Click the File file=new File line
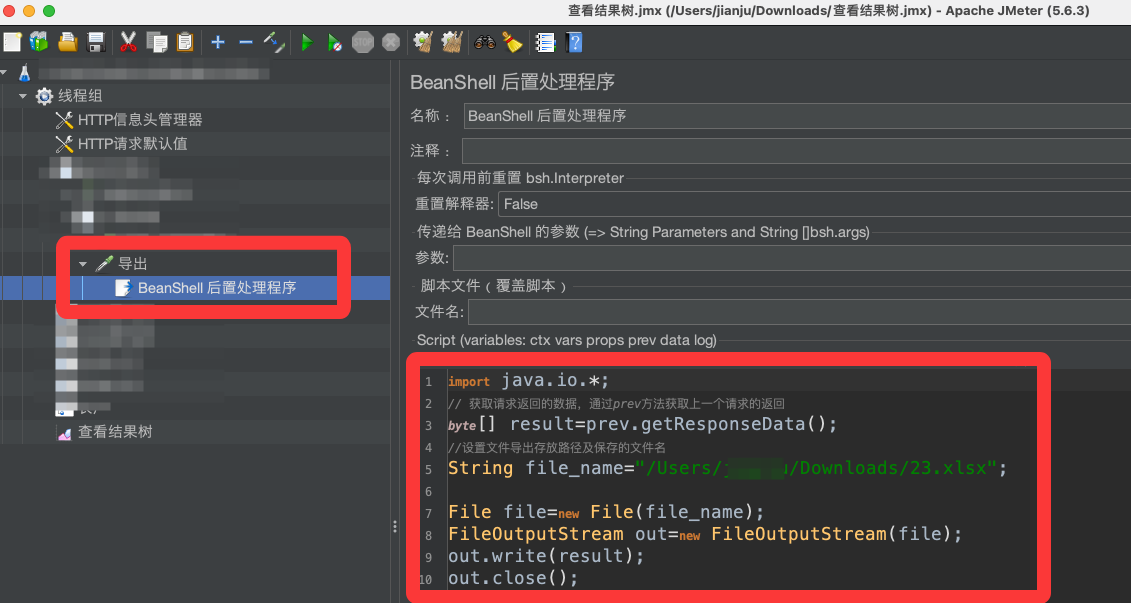This screenshot has width=1131, height=603. pos(606,512)
